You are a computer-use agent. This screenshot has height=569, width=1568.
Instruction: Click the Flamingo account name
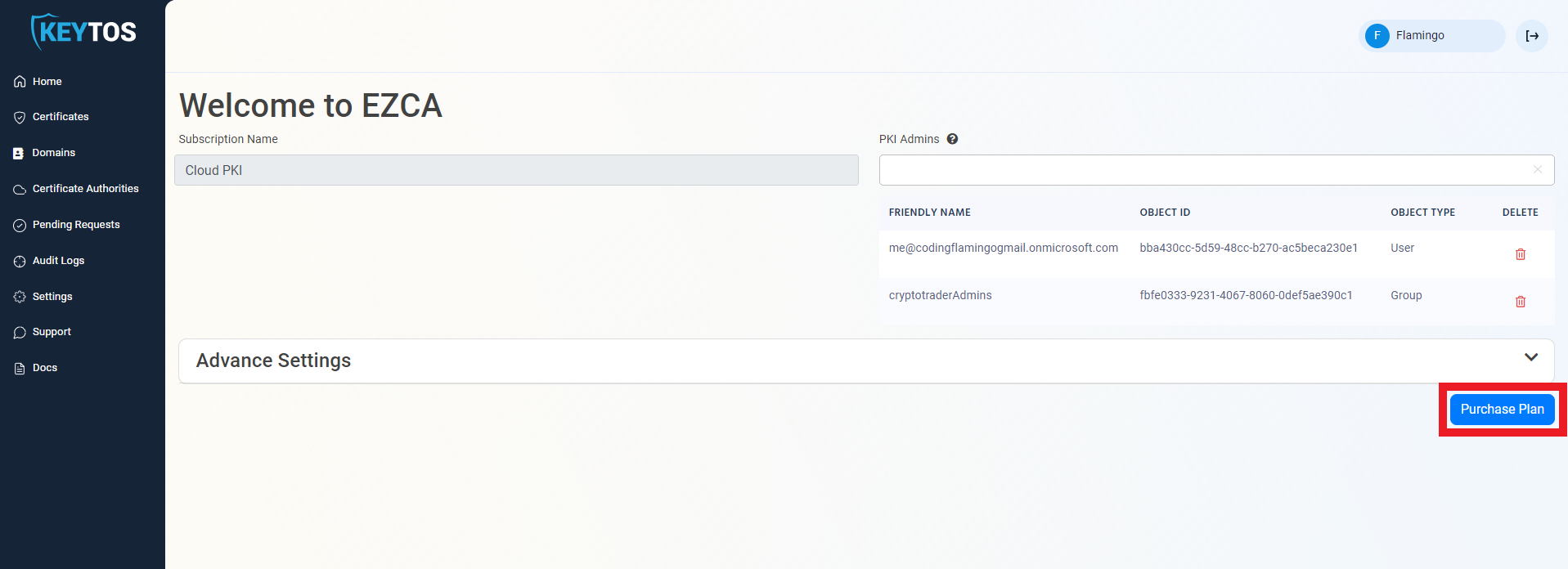pyautogui.click(x=1420, y=36)
